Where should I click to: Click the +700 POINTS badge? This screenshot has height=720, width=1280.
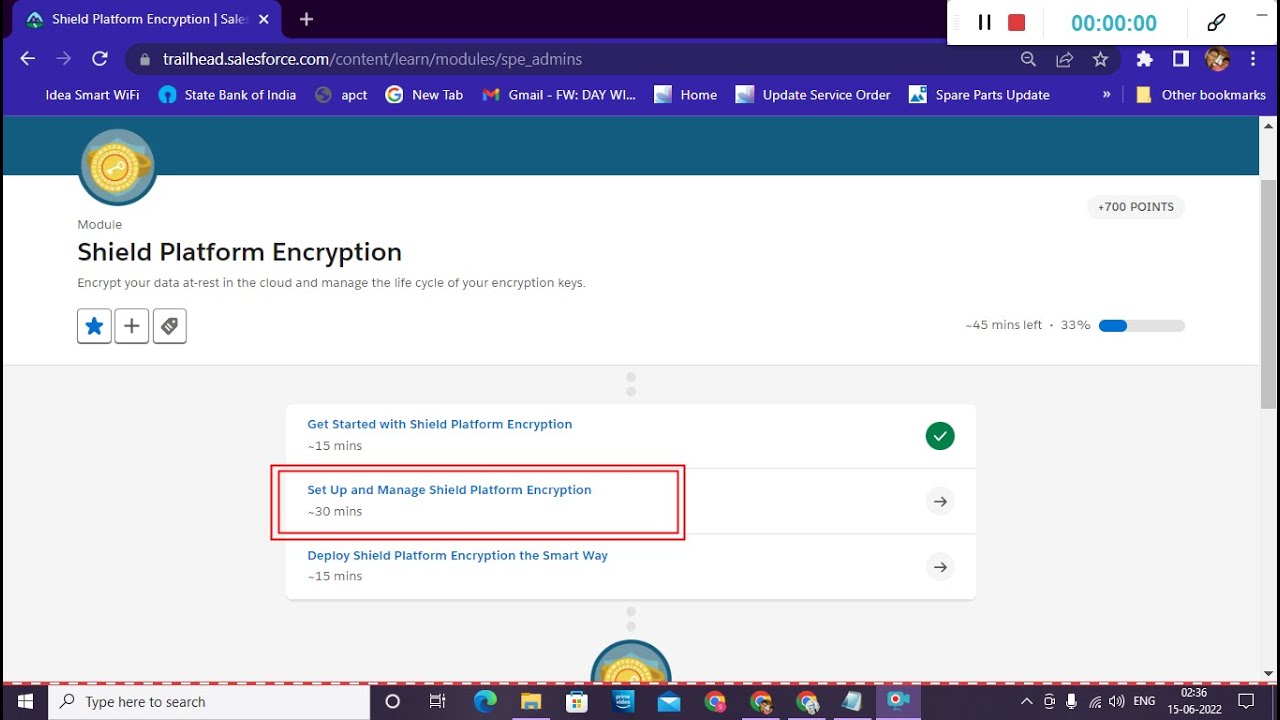1136,207
